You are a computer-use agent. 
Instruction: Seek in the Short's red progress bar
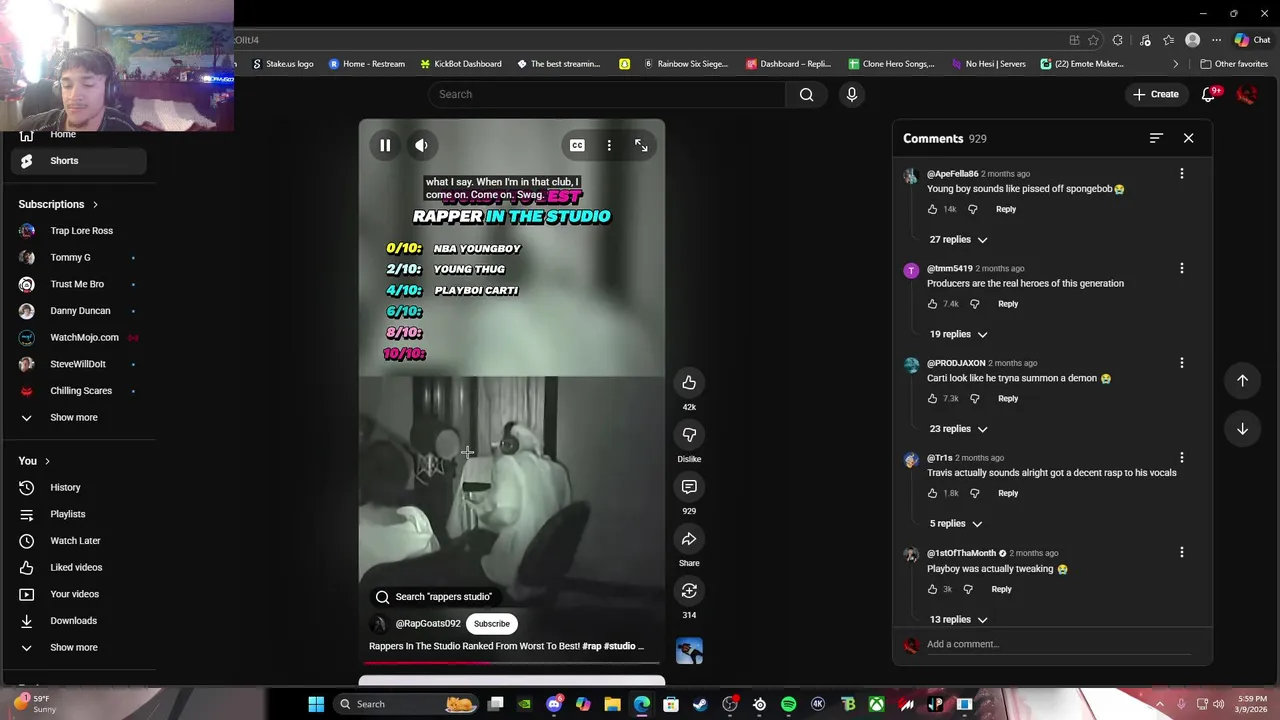[512, 662]
